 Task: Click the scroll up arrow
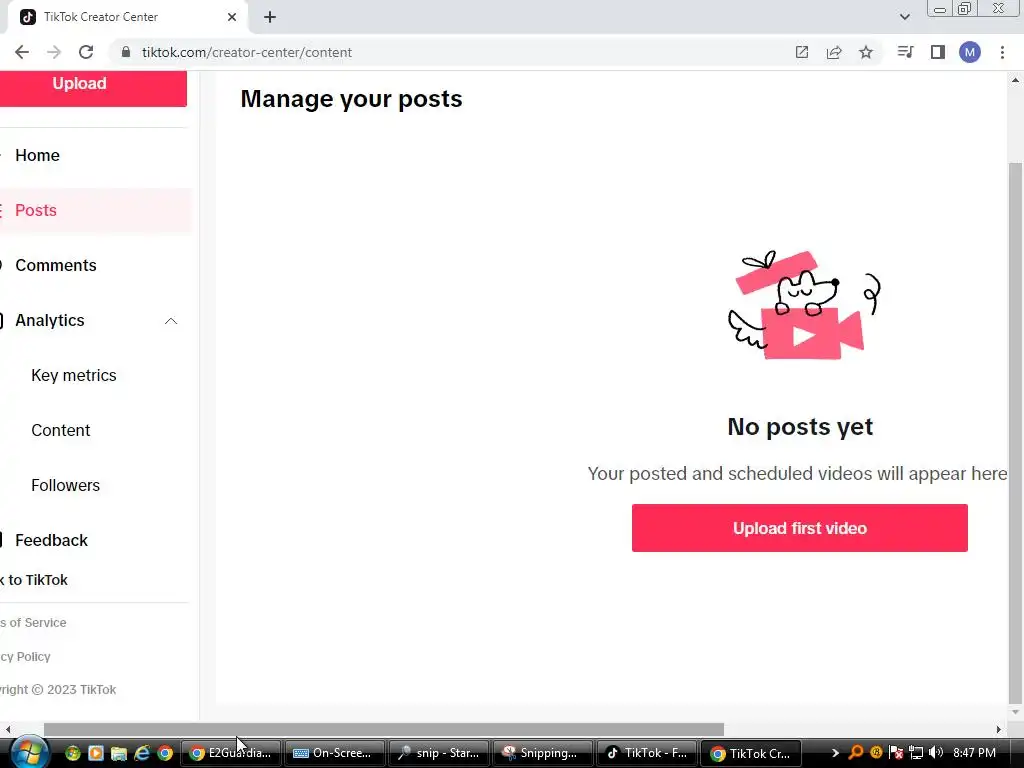(x=1015, y=80)
